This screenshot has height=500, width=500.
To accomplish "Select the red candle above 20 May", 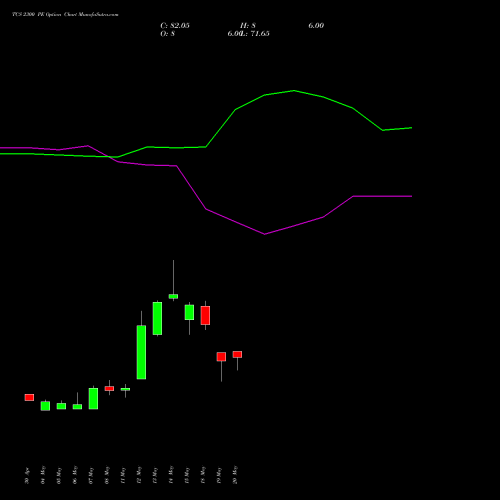I will click(x=237, y=354).
